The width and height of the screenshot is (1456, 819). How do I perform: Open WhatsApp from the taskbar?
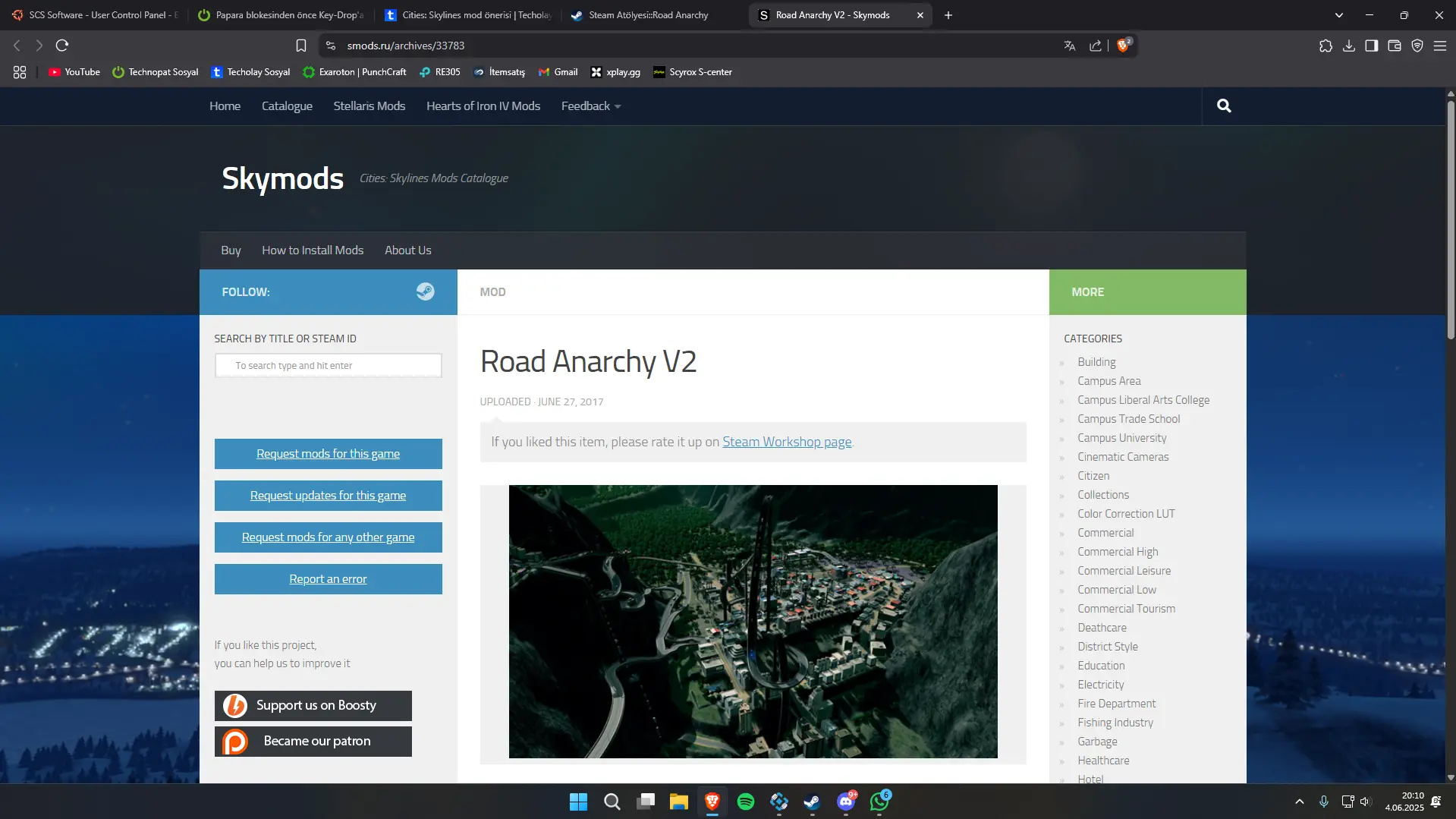point(879,802)
